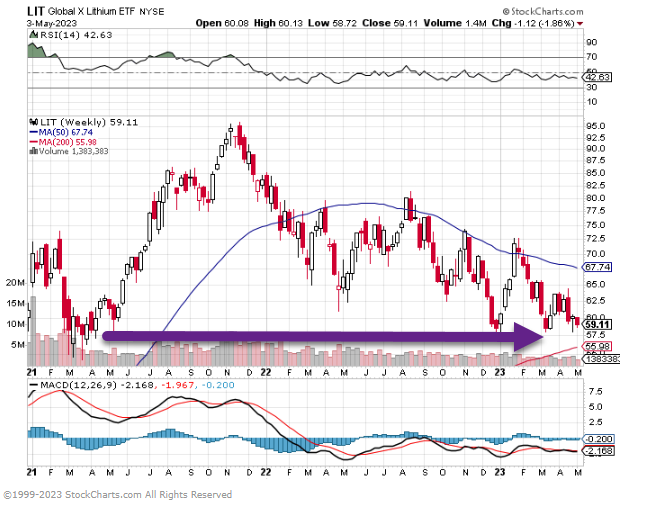Click the 15M volume axis label
This screenshot has width=652, height=509.
[15, 303]
